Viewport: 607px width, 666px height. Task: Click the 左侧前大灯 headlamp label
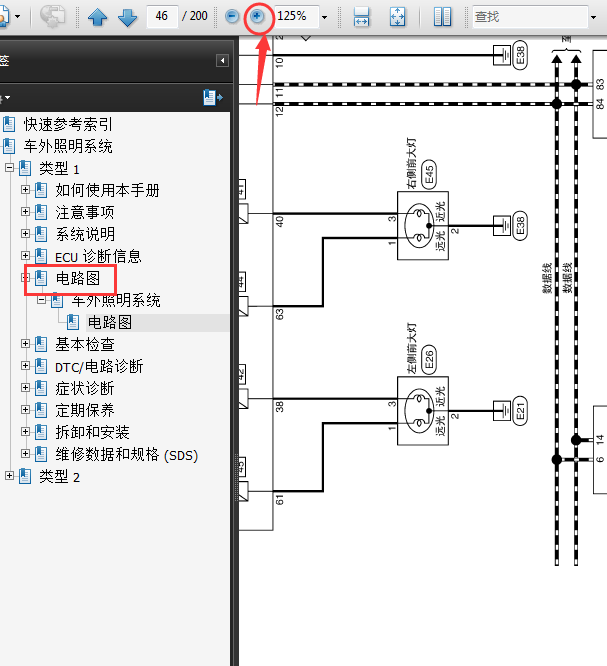click(x=411, y=349)
